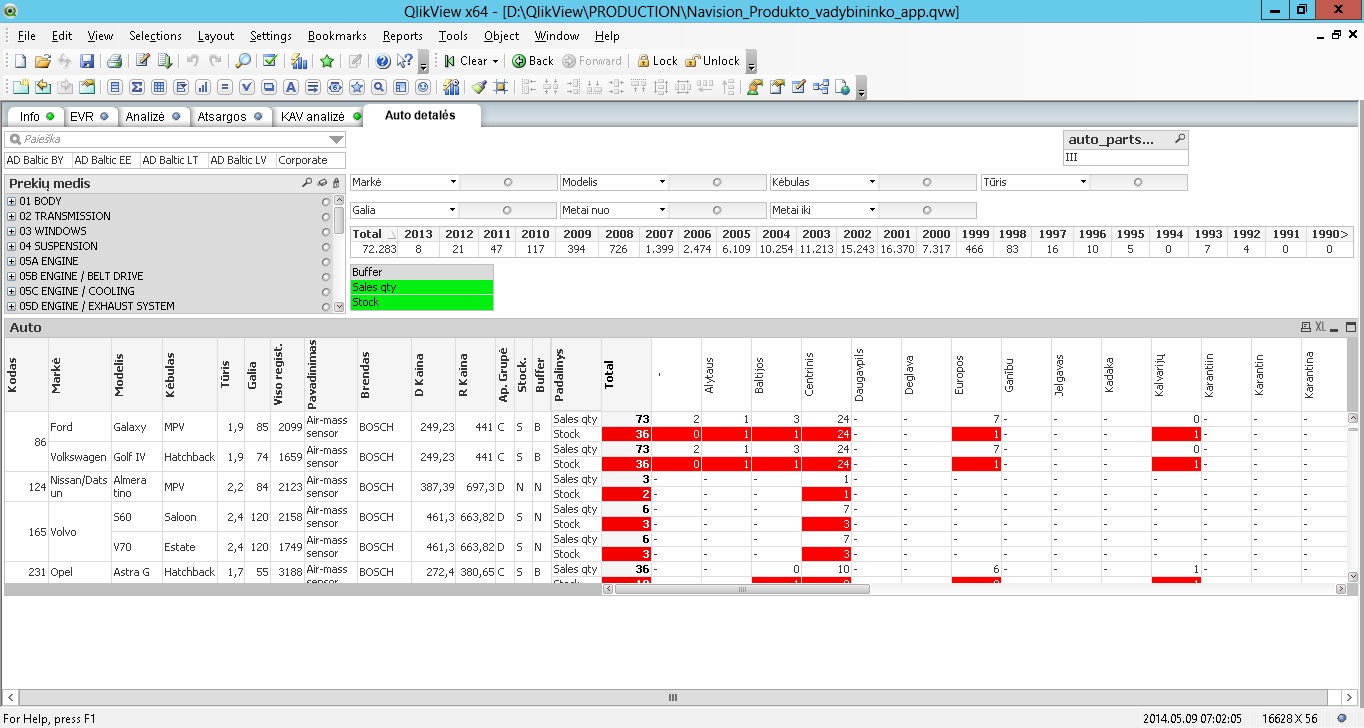This screenshot has height=728, width=1364.
Task: Select the radio circle for 05C ENGINE / COOLING
Action: pos(325,291)
